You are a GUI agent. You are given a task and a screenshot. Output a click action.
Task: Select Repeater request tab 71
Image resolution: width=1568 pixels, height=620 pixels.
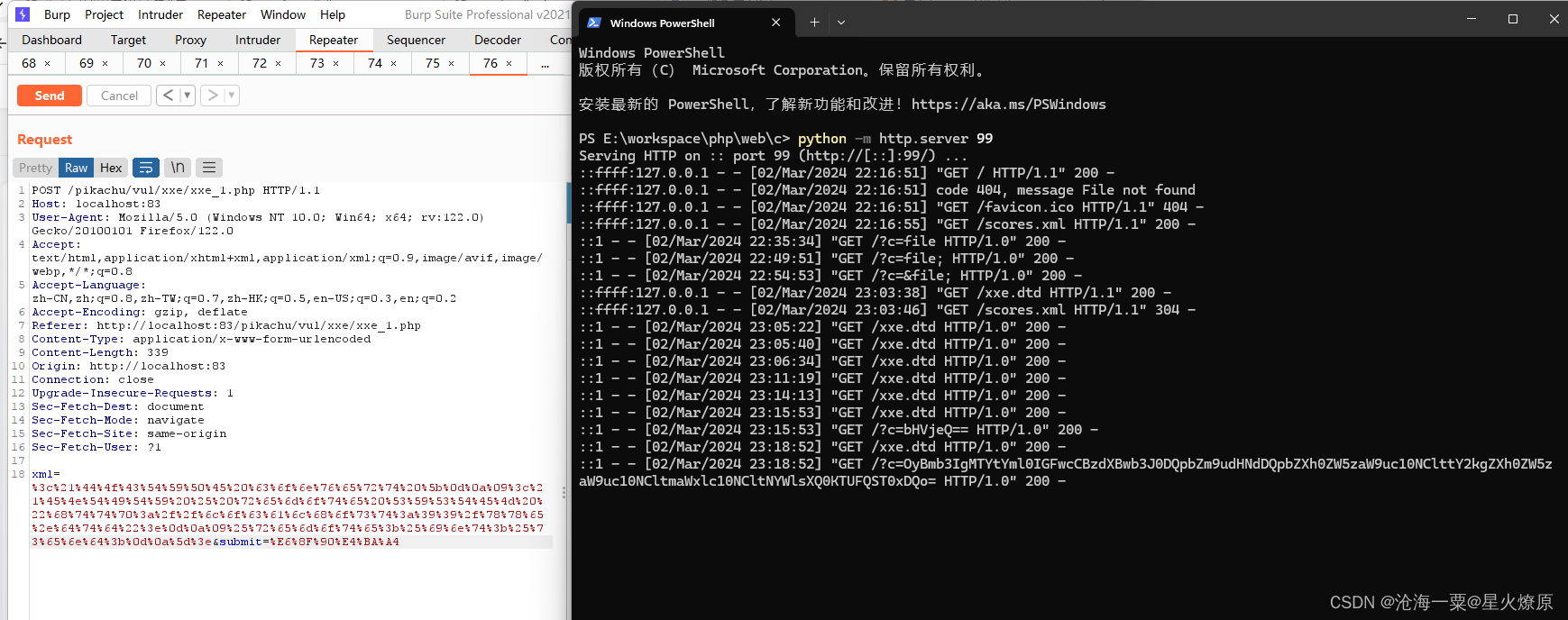202,63
